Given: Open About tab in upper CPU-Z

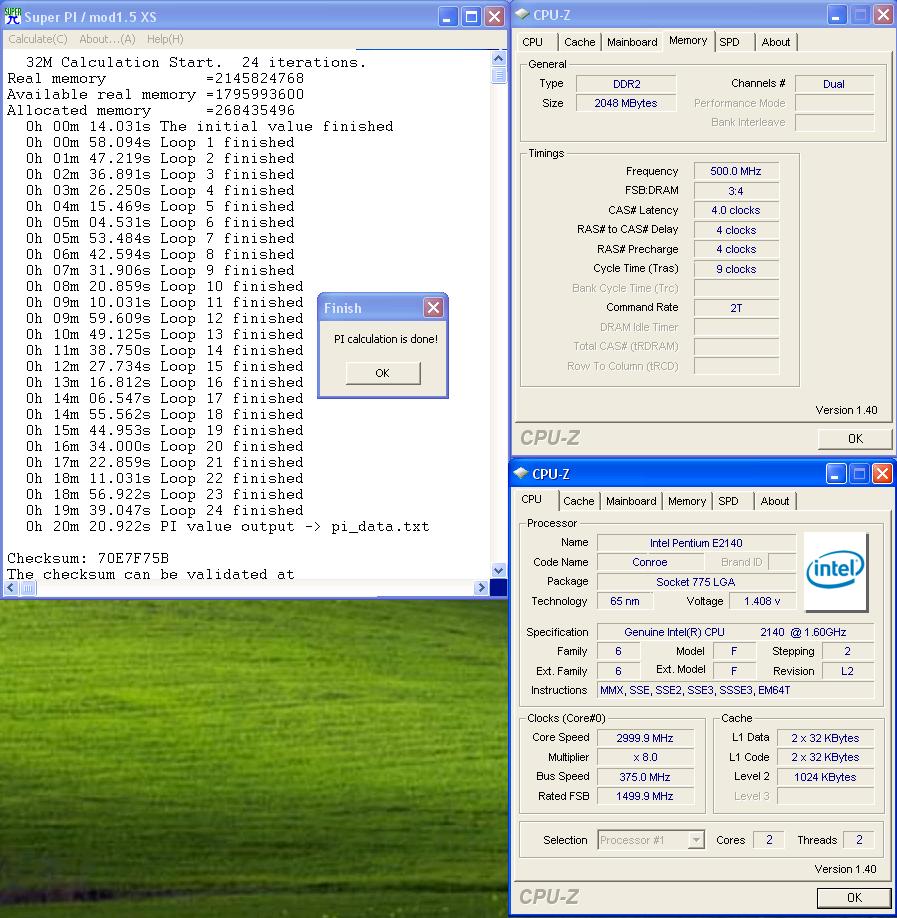Looking at the screenshot, I should 776,42.
